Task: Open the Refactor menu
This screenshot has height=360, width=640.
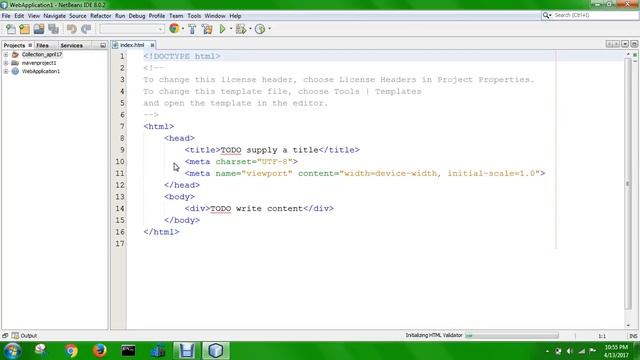Action: pyautogui.click(x=100, y=16)
